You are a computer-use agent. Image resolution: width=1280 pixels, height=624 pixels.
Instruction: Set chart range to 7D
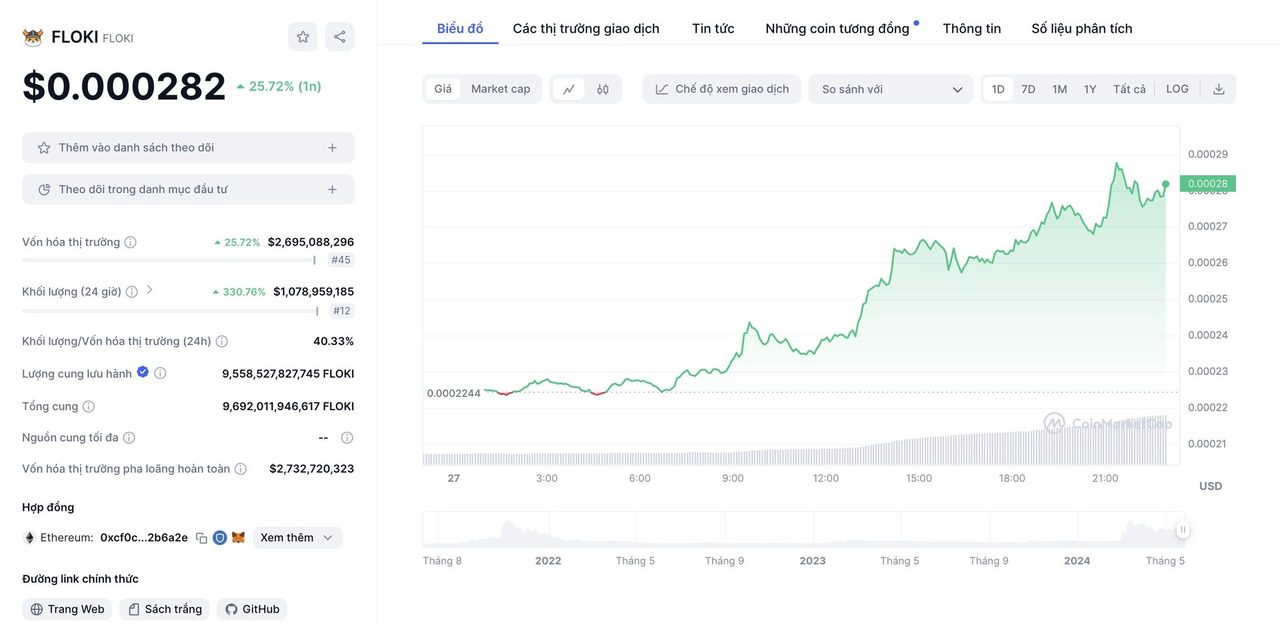(x=1028, y=89)
